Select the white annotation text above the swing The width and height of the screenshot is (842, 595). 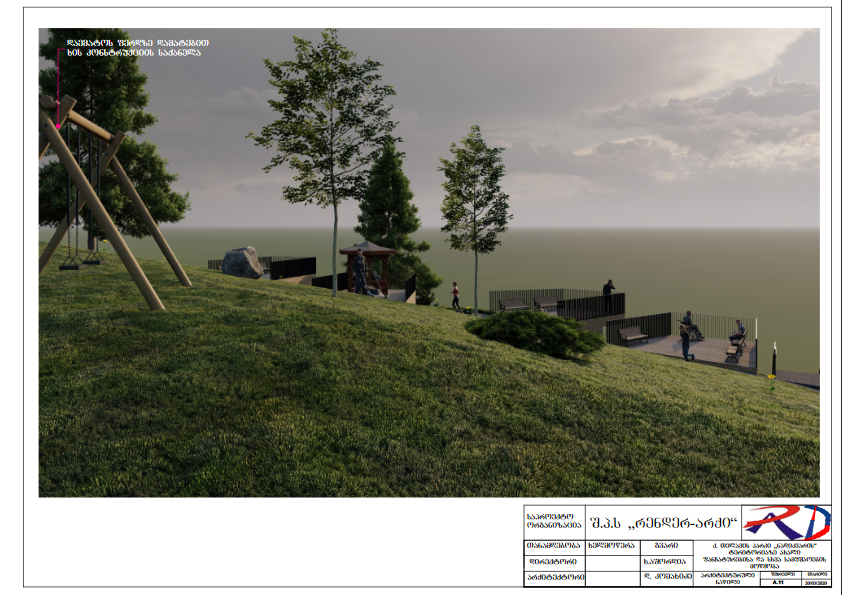click(136, 48)
